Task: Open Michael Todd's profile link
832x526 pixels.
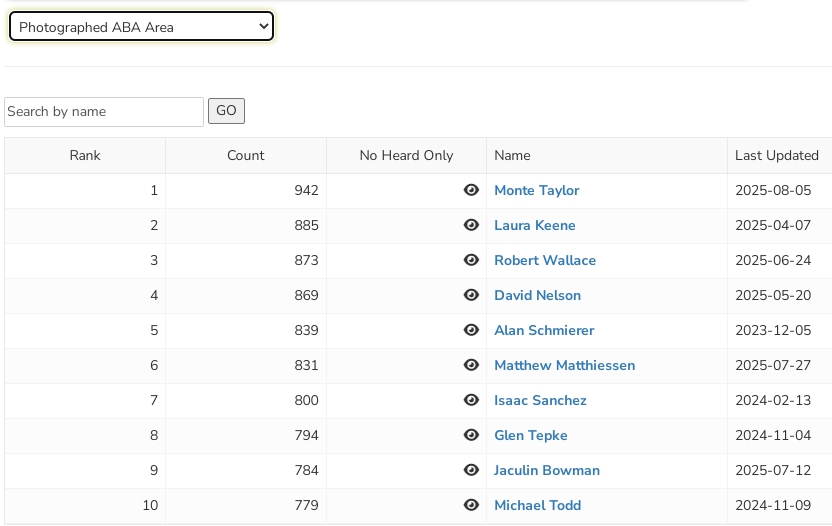Action: [x=537, y=505]
